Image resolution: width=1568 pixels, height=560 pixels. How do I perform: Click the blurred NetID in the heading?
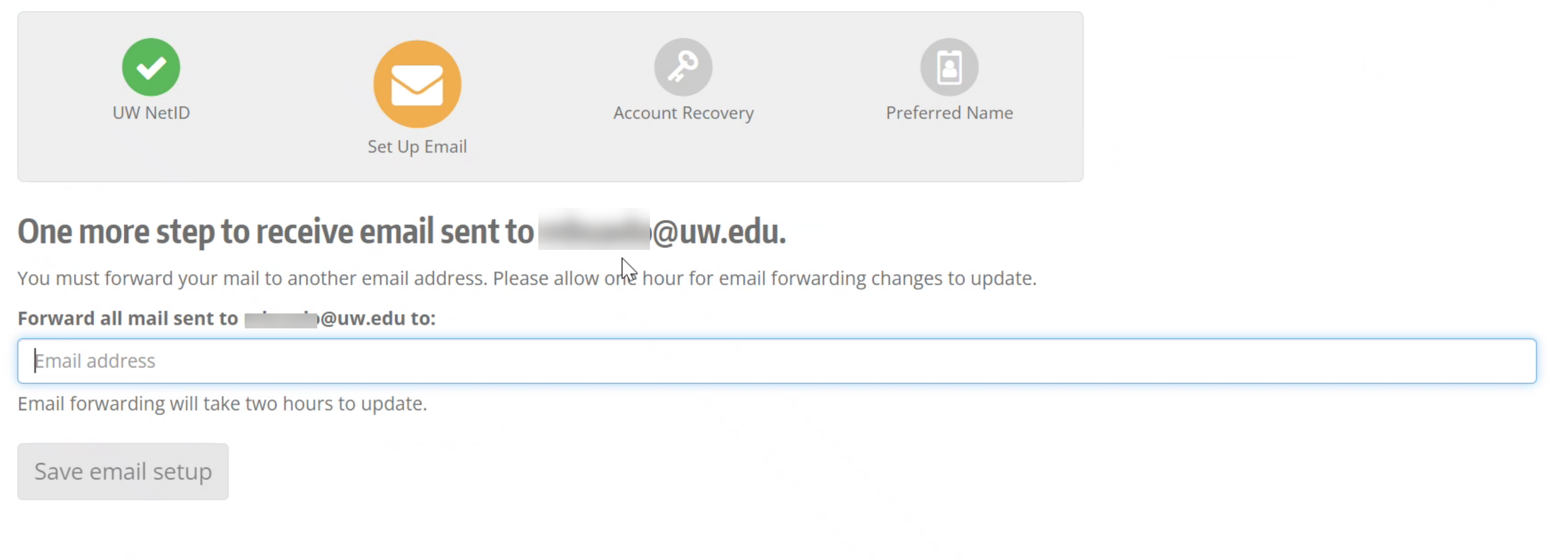(x=594, y=231)
